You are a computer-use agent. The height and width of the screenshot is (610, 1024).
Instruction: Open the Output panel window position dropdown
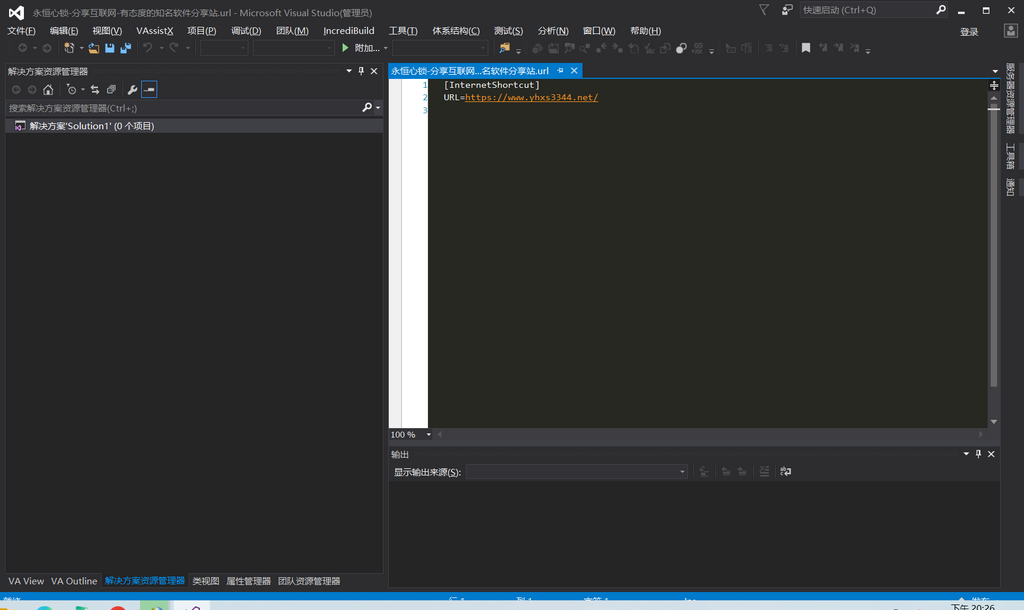coord(966,454)
